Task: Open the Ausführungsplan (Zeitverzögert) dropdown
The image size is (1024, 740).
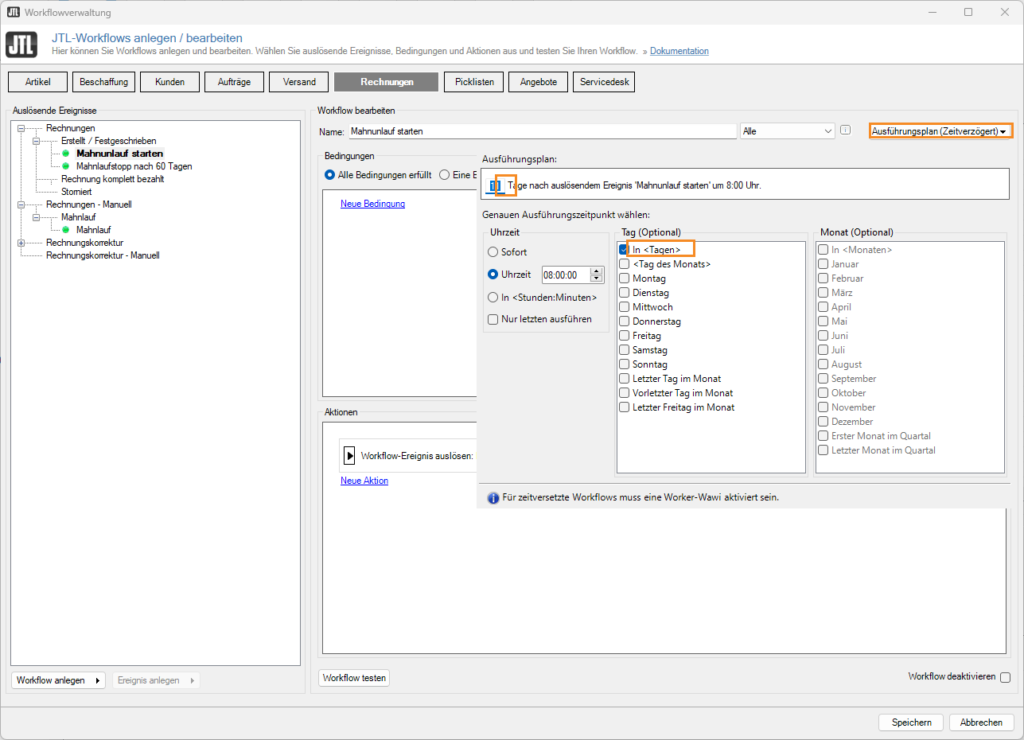Action: point(940,130)
